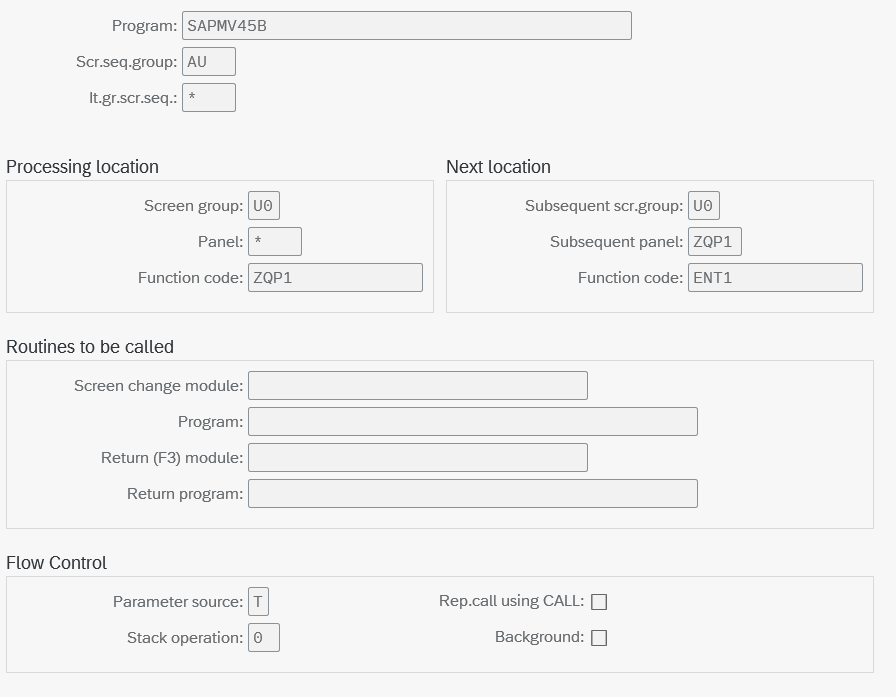Screen dimensions: 896x697
Task: Click the Screen change module field
Action: tap(417, 386)
